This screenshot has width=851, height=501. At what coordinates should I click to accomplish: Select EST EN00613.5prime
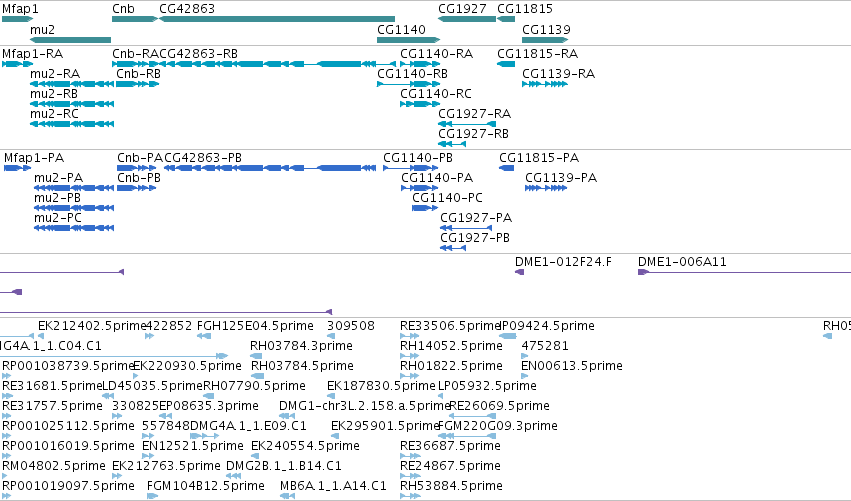(524, 376)
